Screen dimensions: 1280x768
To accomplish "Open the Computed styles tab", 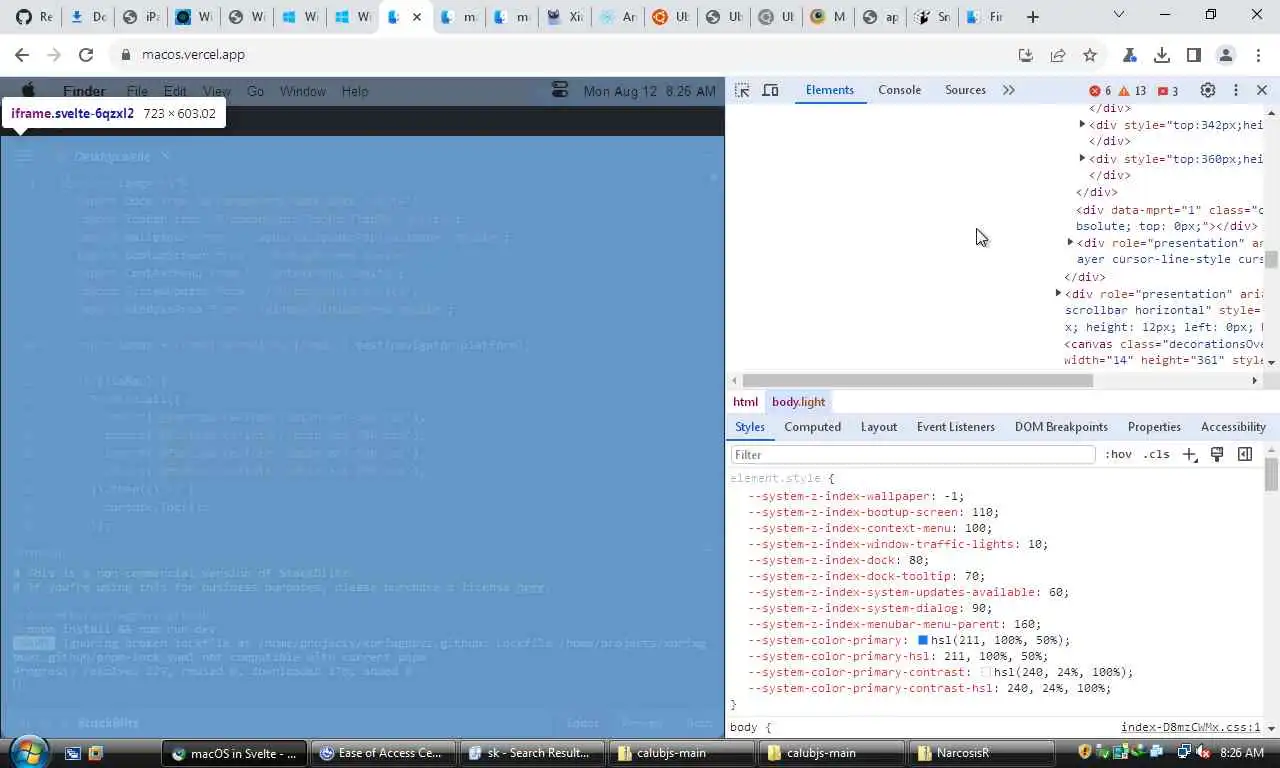I will [x=812, y=427].
